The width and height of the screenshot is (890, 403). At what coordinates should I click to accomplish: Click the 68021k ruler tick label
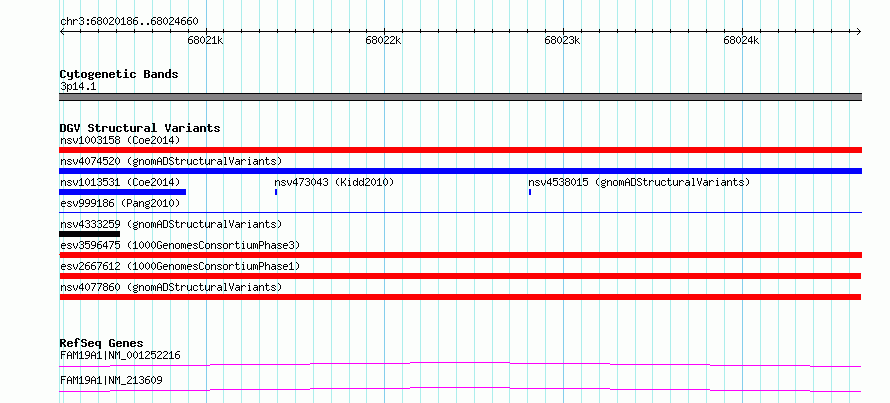point(205,41)
